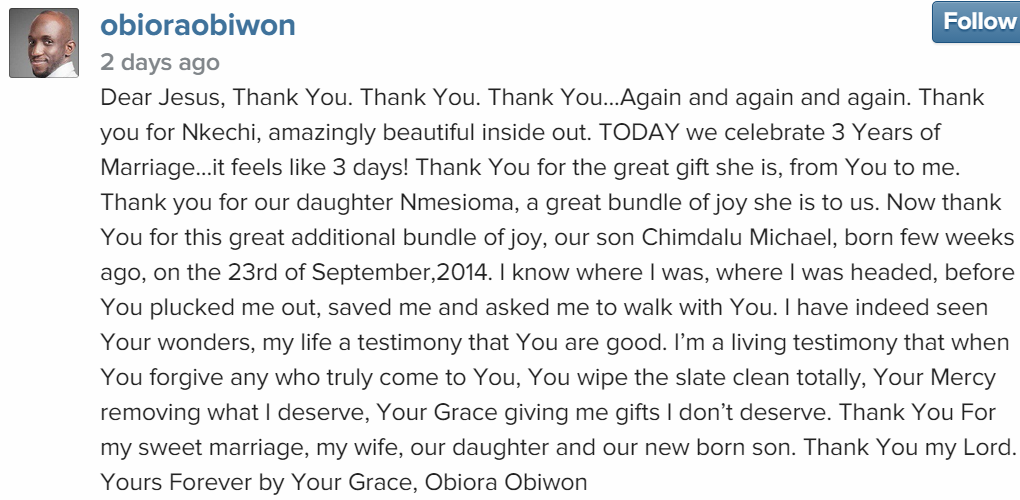This screenshot has height=500, width=1020.
Task: Click the obioraobiwon profile picture
Action: tap(44, 44)
